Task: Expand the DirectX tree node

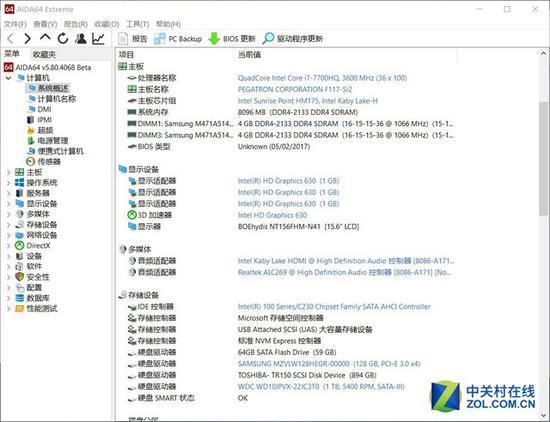Action: pyautogui.click(x=8, y=246)
